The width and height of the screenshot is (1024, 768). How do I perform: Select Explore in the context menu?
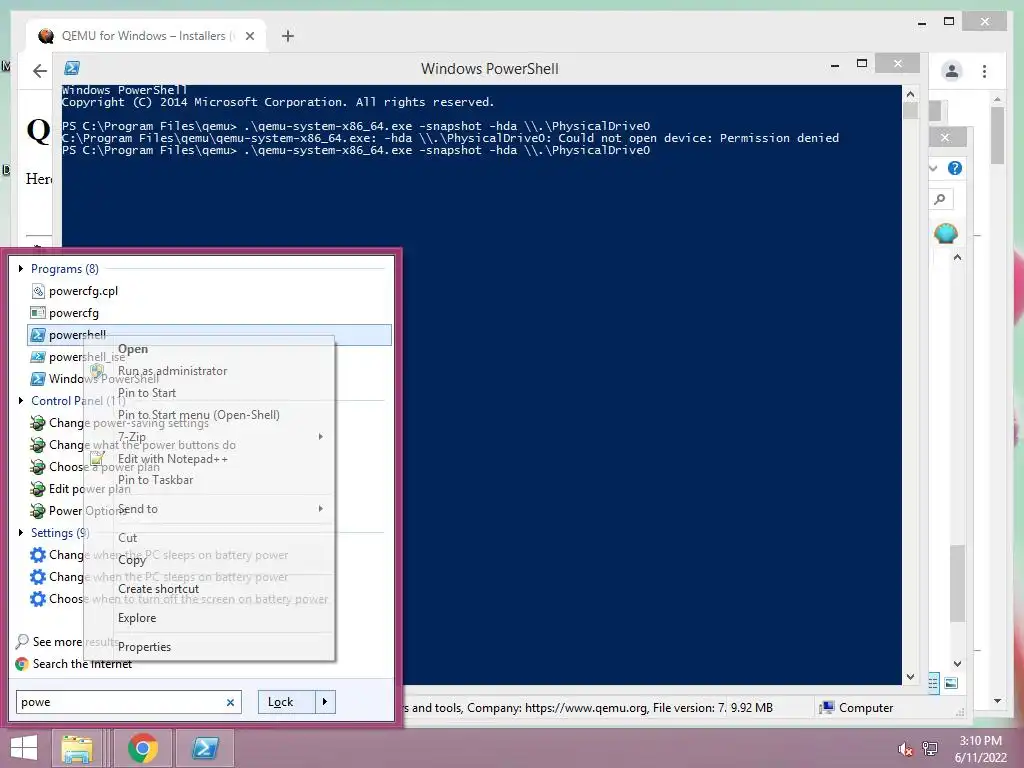point(137,618)
